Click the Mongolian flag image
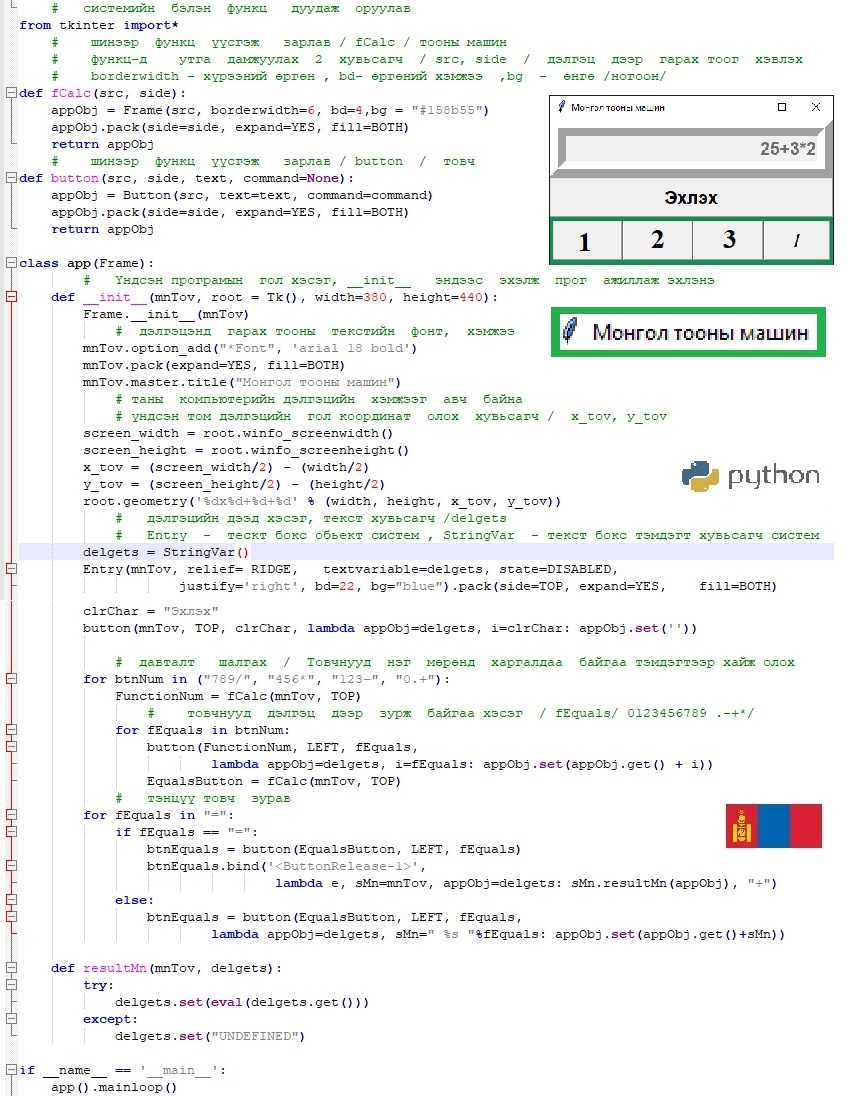This screenshot has height=1096, width=860. click(x=774, y=826)
